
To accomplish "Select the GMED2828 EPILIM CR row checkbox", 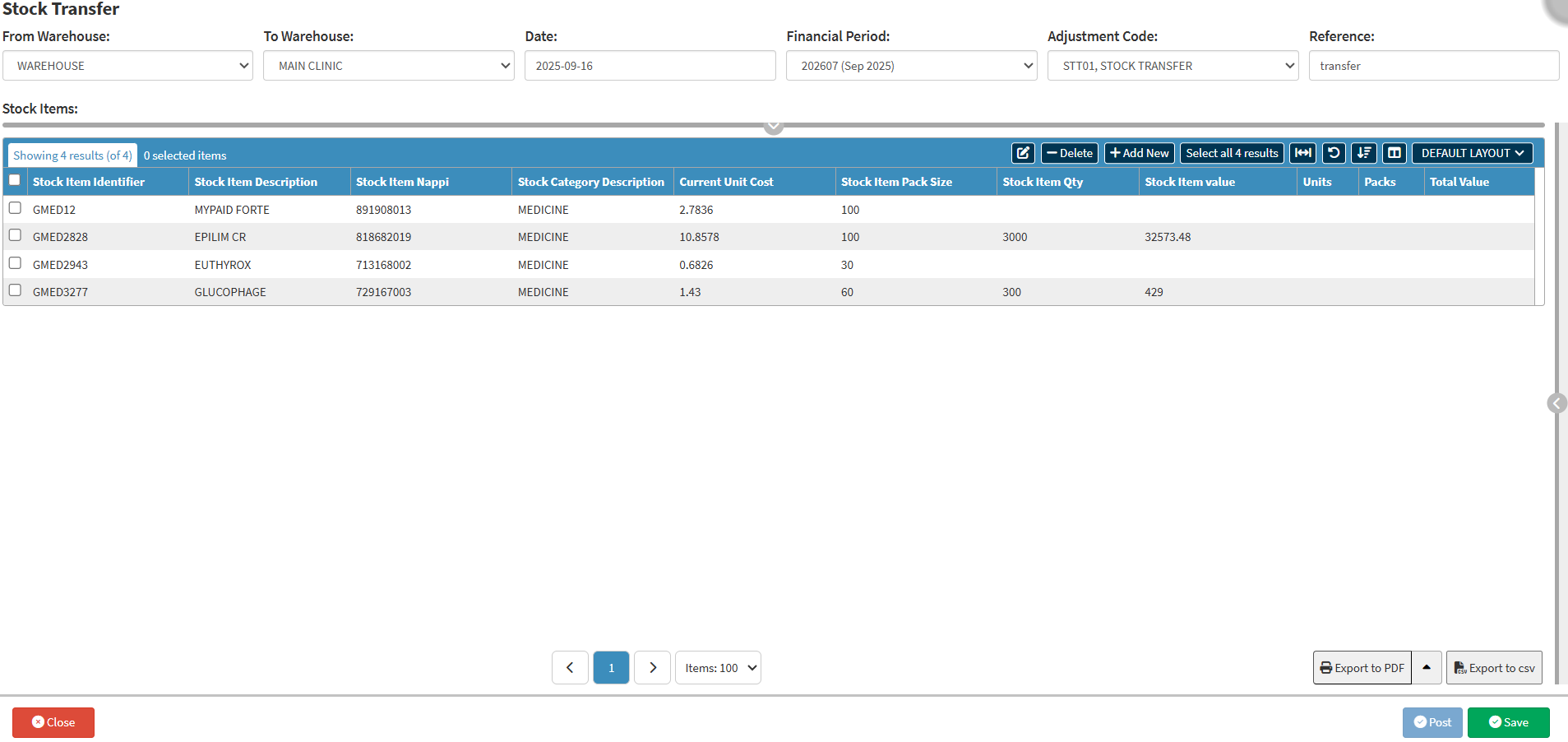I will pos(15,235).
